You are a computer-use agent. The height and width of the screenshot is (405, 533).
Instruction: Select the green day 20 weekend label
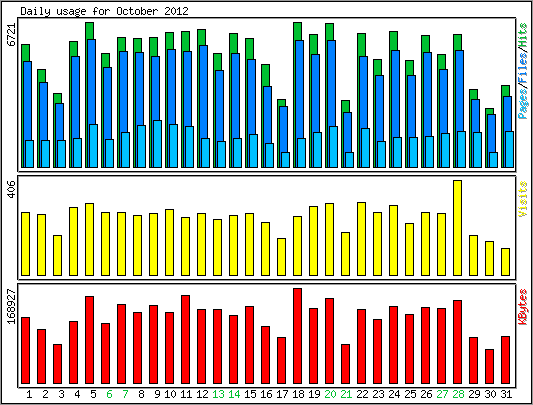[x=330, y=394]
